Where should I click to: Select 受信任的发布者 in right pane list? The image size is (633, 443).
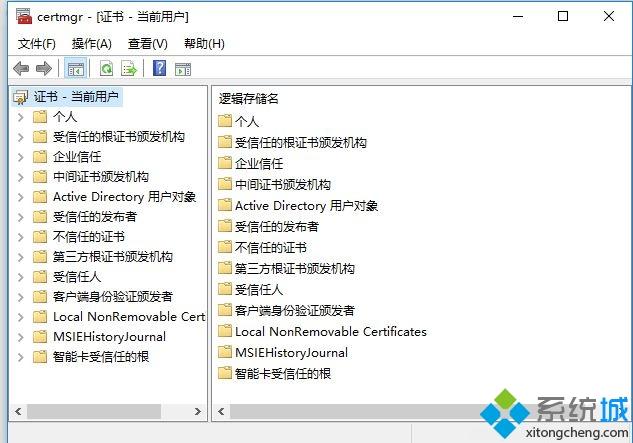pyautogui.click(x=277, y=227)
